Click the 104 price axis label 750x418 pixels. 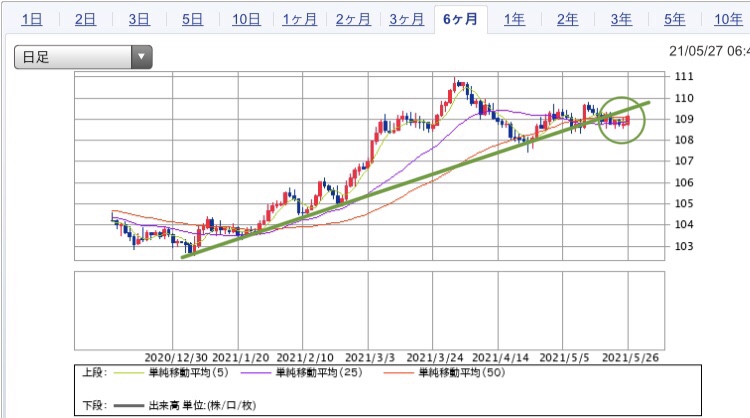(x=684, y=224)
